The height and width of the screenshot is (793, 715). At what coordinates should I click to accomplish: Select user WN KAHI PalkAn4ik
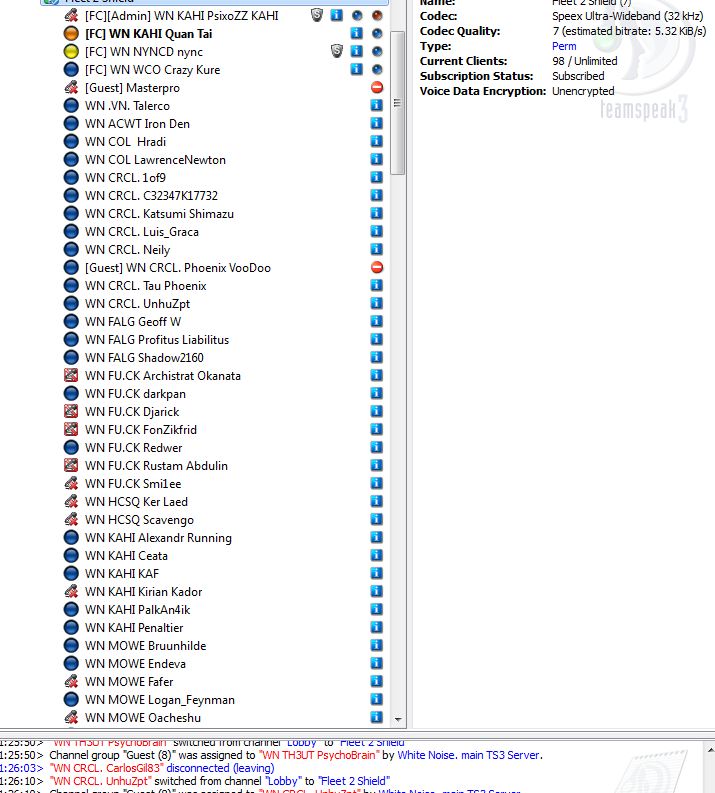tap(138, 609)
